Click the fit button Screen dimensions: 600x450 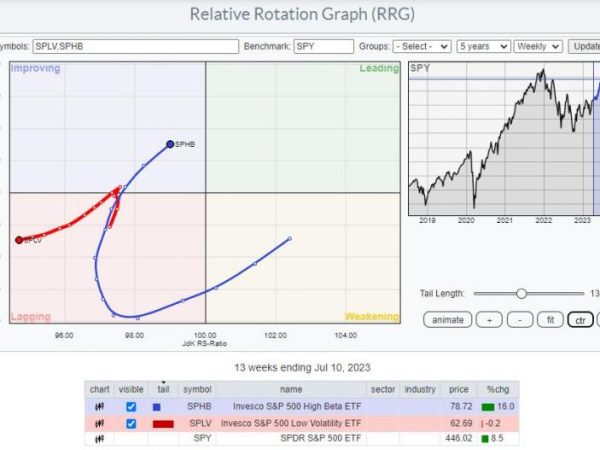[550, 320]
